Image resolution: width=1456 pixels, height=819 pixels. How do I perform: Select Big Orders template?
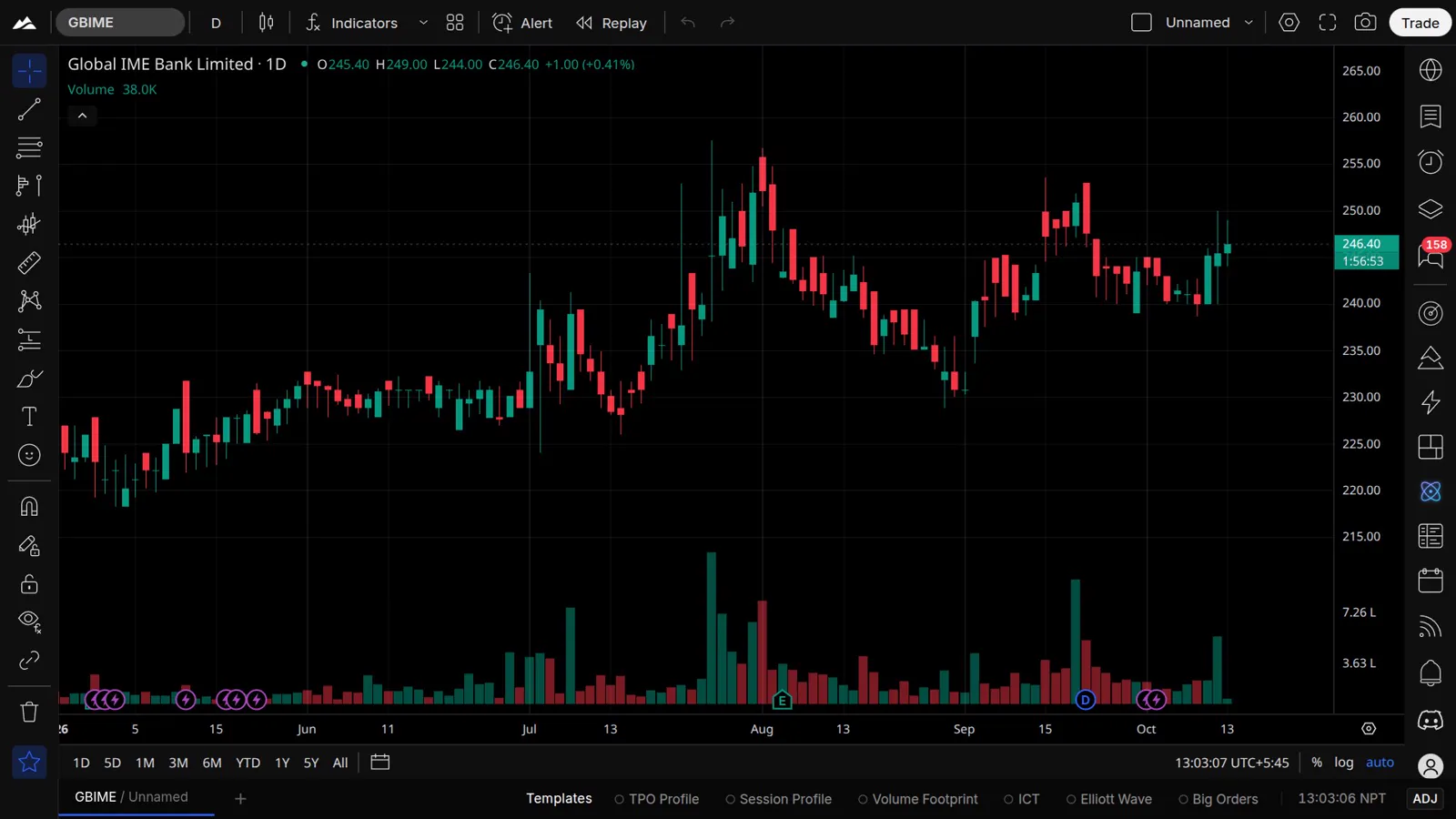click(1218, 799)
